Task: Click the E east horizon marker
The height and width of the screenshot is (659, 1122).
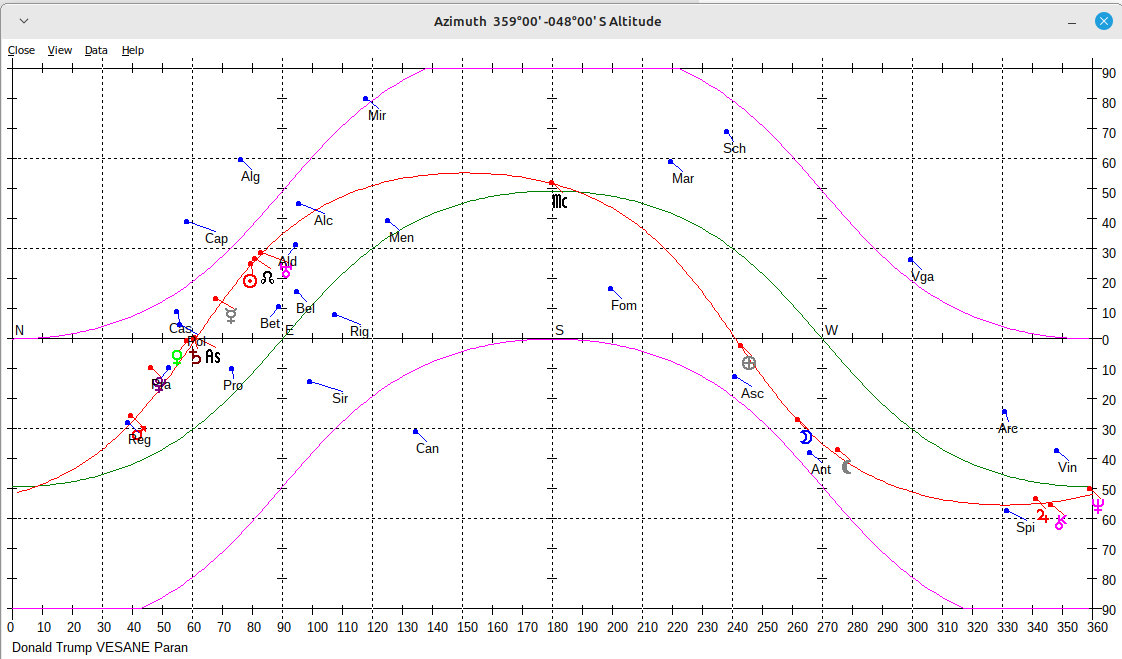Action: 289,331
